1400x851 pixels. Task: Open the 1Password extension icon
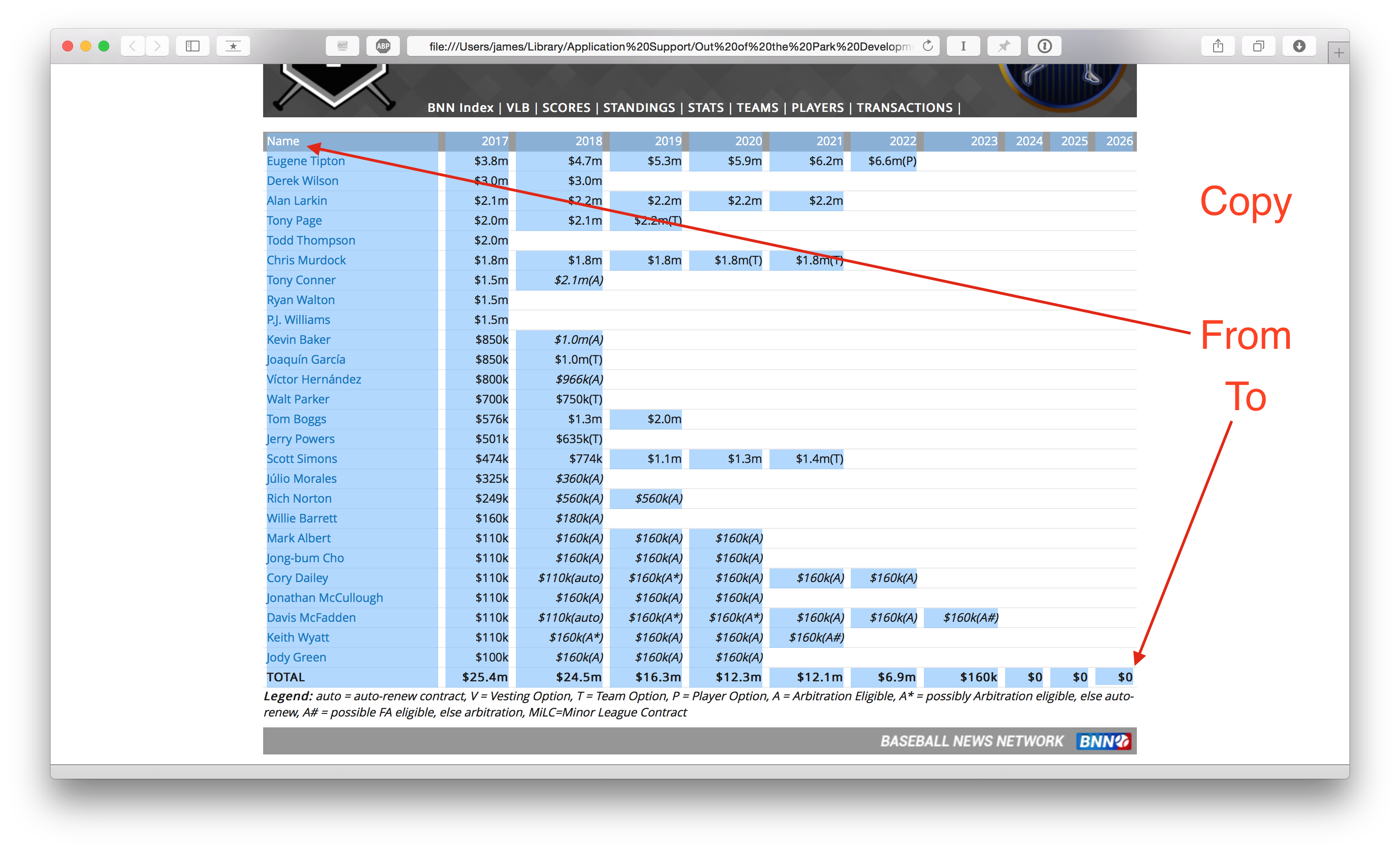pos(1044,46)
